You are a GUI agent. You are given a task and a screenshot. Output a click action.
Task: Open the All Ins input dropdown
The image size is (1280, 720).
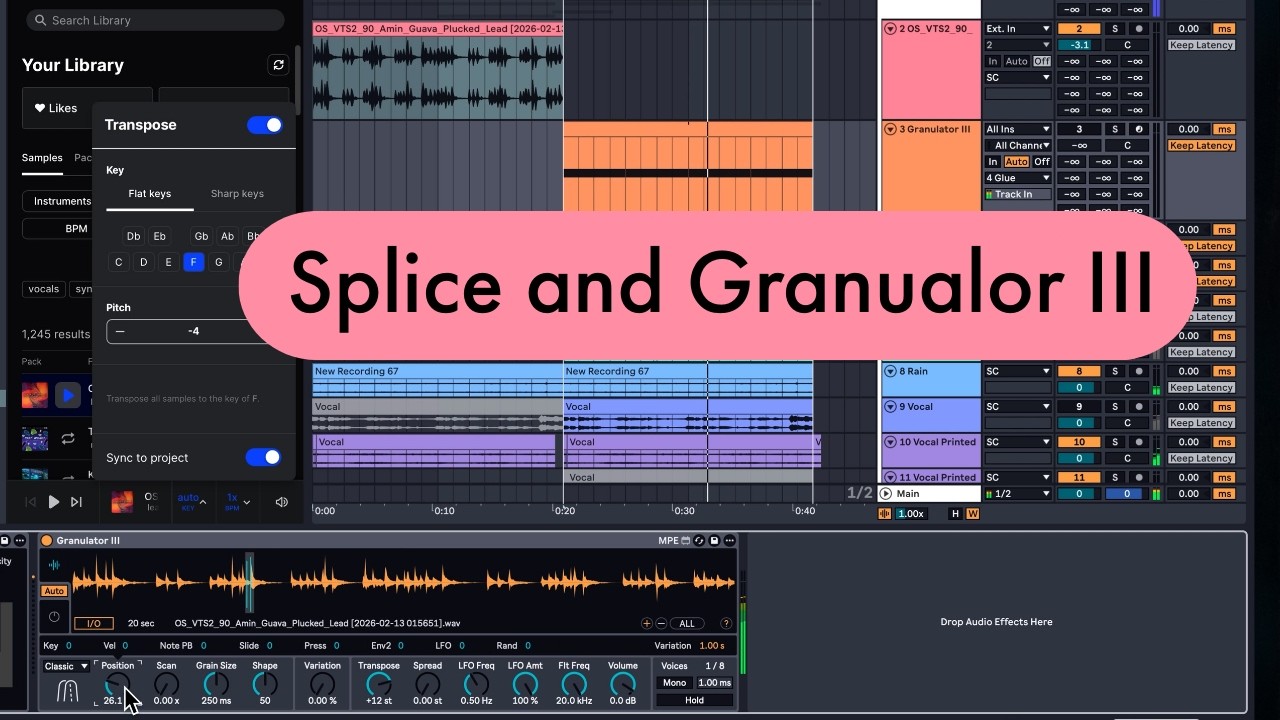1018,129
